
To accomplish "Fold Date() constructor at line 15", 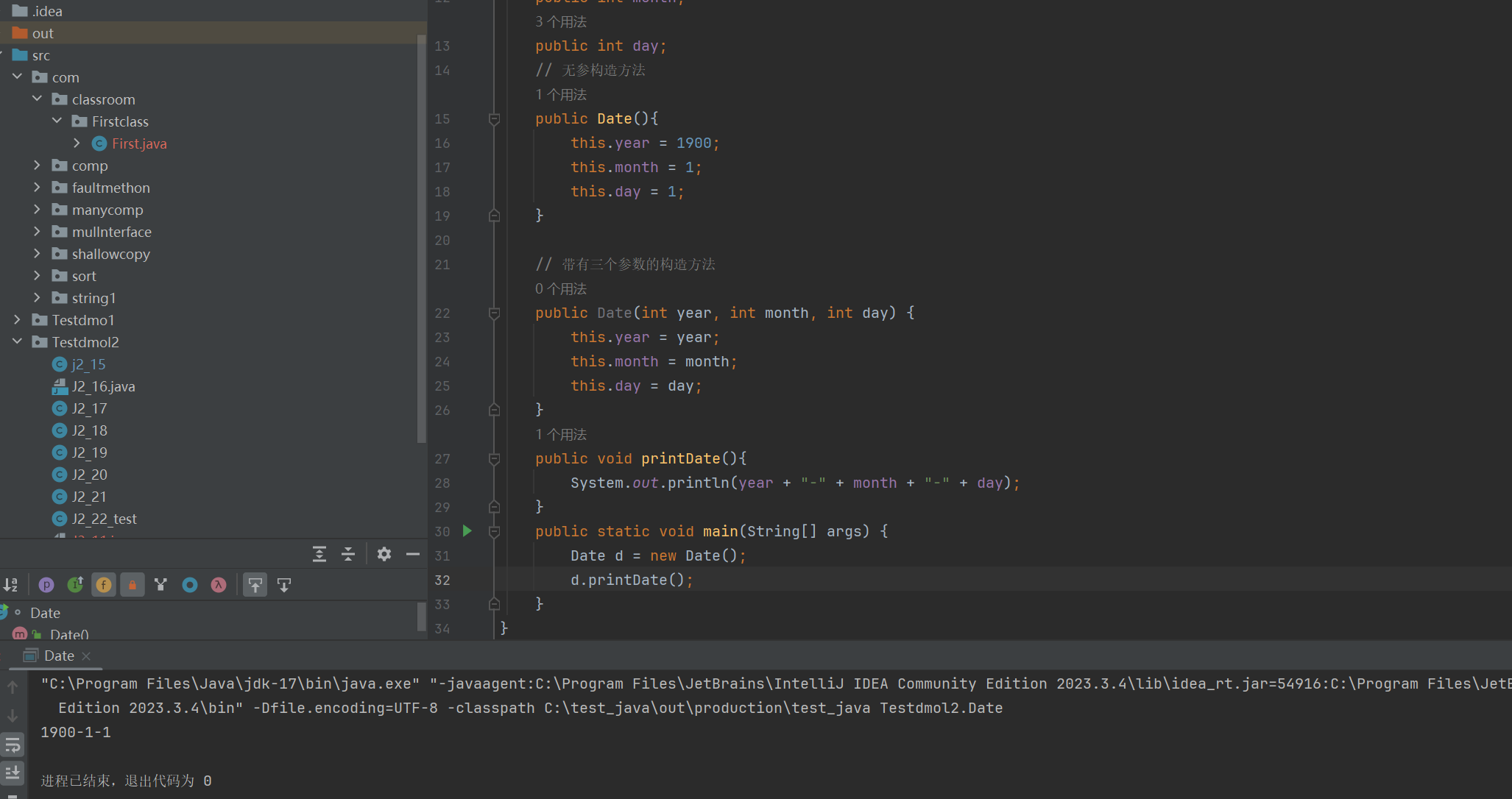I will (x=495, y=118).
